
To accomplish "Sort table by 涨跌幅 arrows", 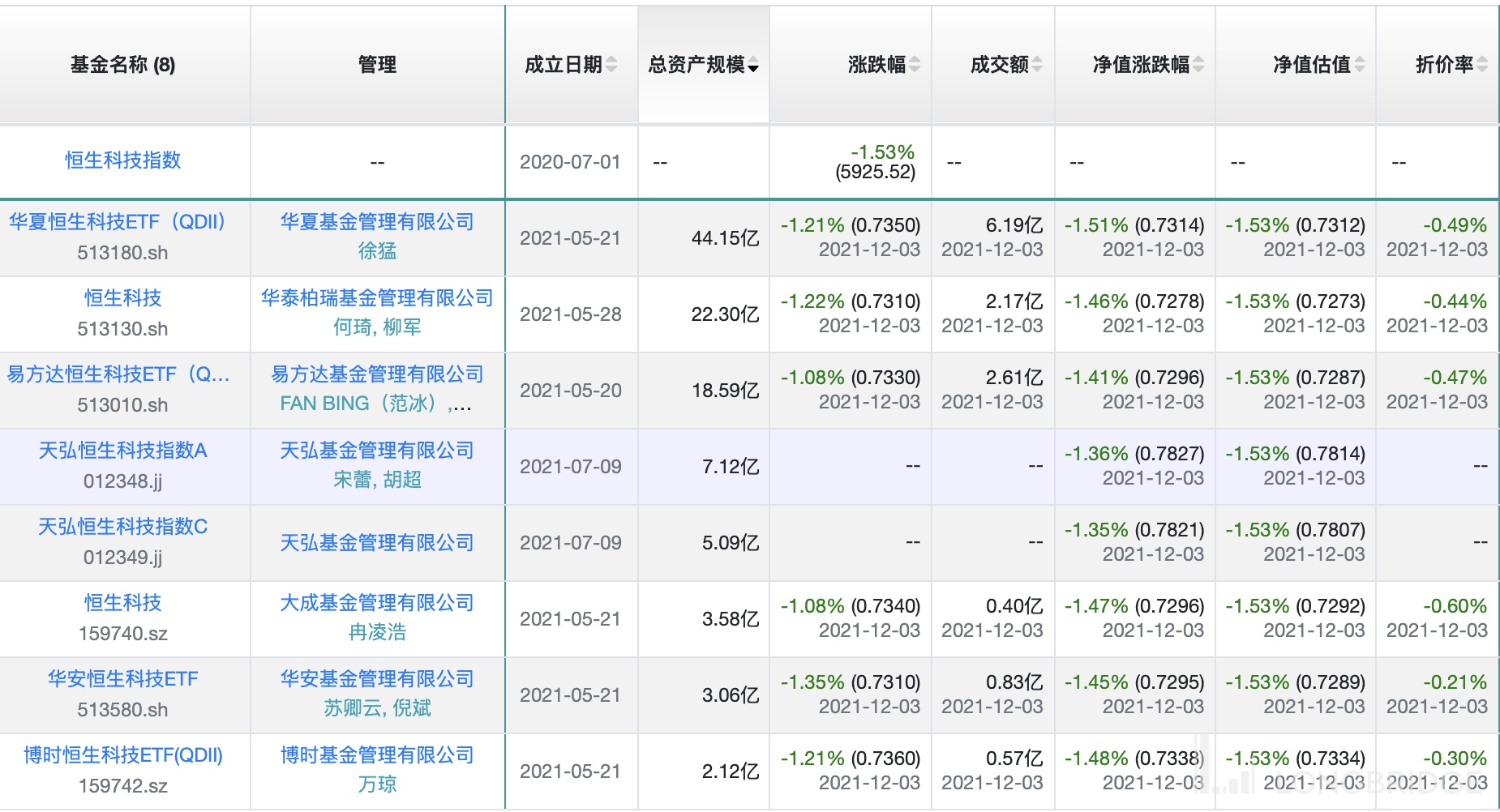I will (915, 65).
